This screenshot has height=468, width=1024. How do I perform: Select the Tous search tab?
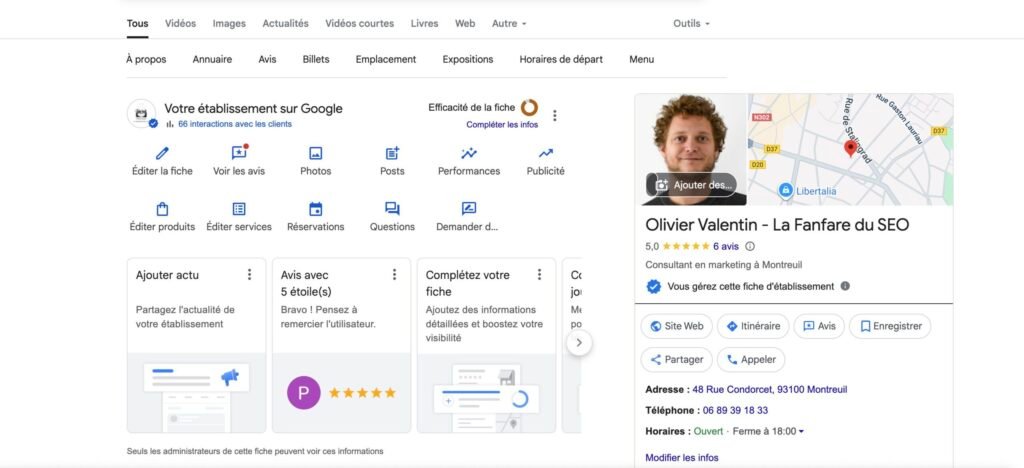(137, 23)
